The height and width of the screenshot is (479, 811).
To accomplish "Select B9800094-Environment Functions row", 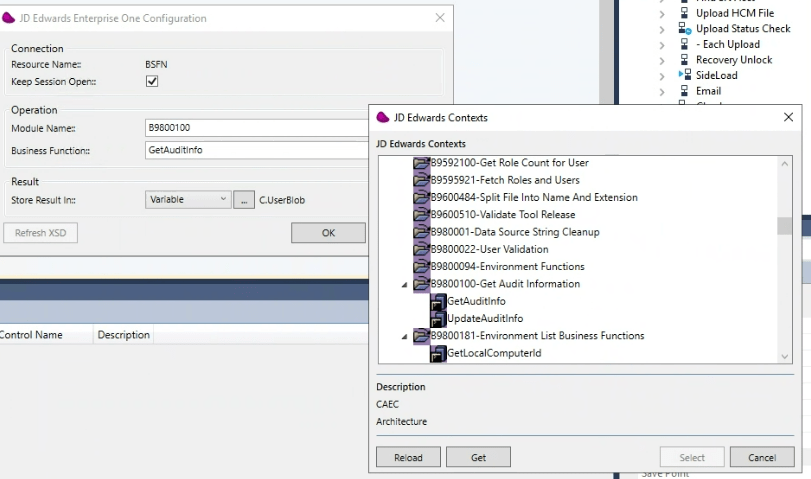I will (507, 267).
